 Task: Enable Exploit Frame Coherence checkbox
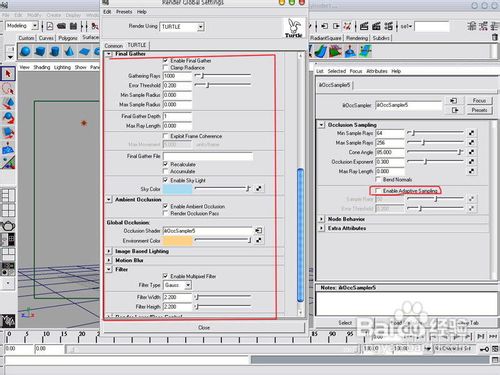coord(165,136)
